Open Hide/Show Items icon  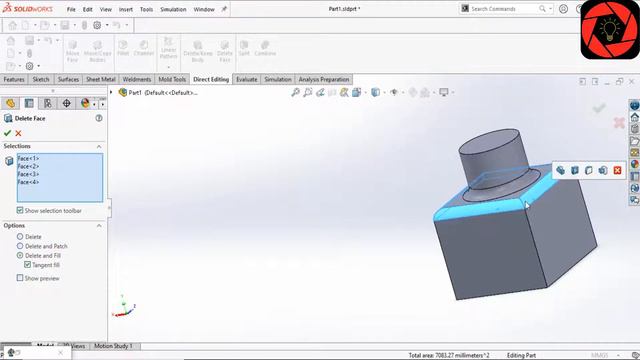(x=394, y=93)
